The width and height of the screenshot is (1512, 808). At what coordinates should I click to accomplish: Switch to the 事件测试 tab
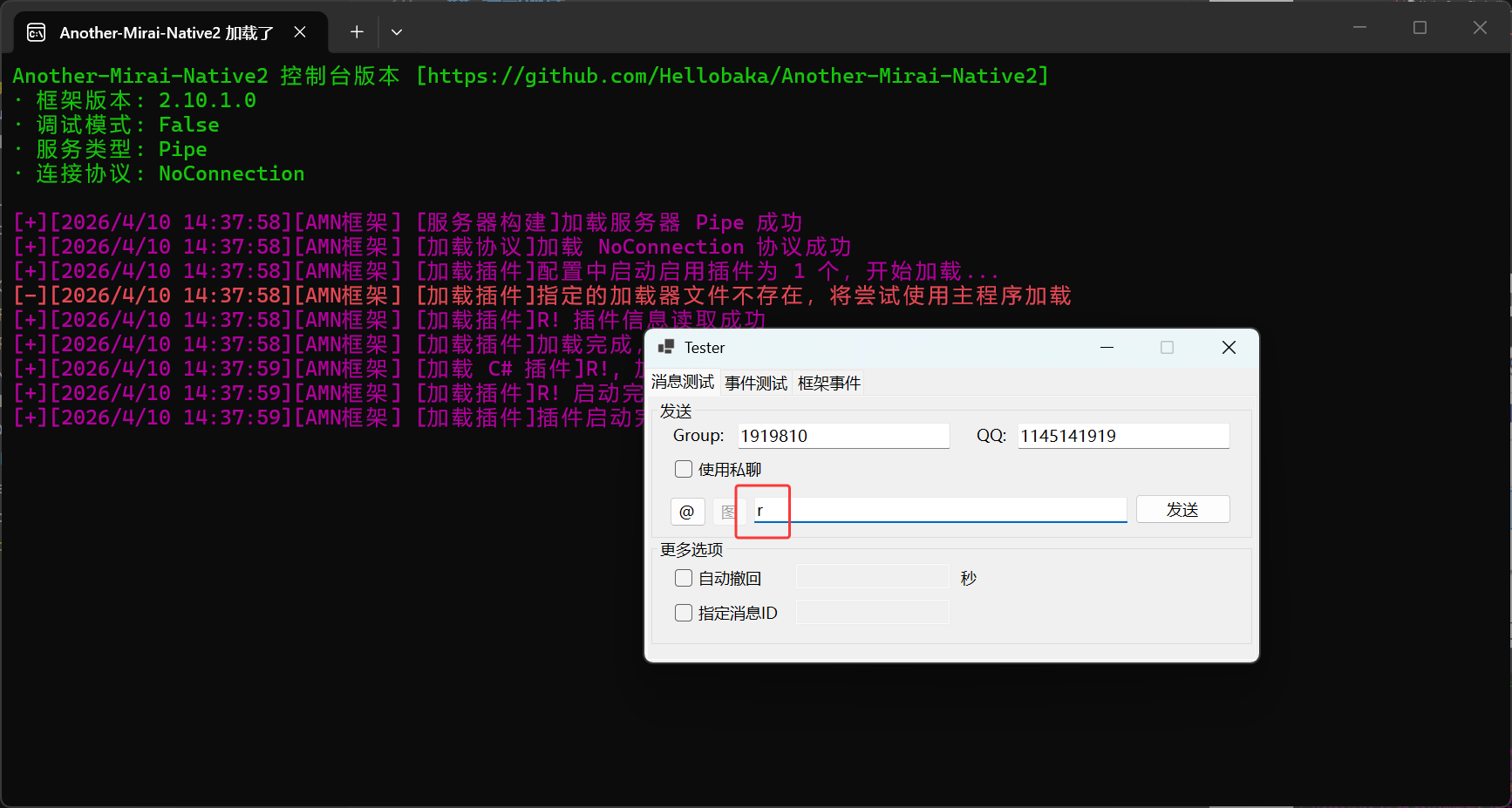pos(755,384)
